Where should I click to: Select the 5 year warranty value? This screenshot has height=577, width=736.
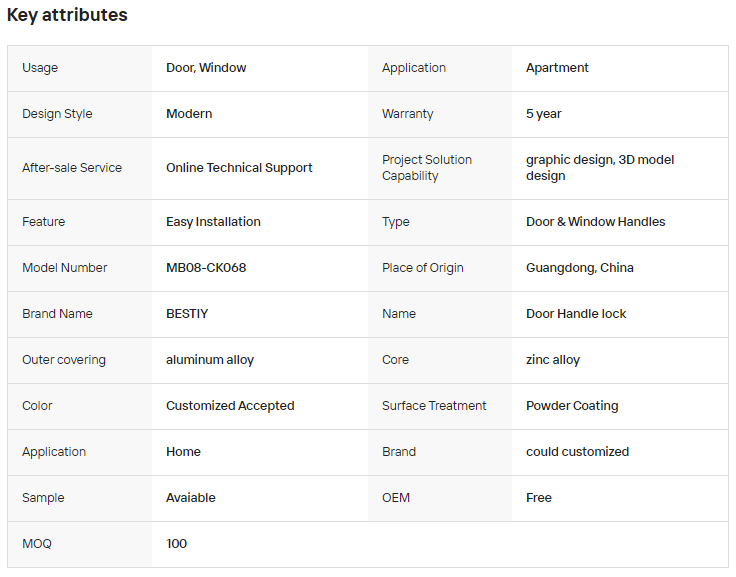(x=544, y=114)
